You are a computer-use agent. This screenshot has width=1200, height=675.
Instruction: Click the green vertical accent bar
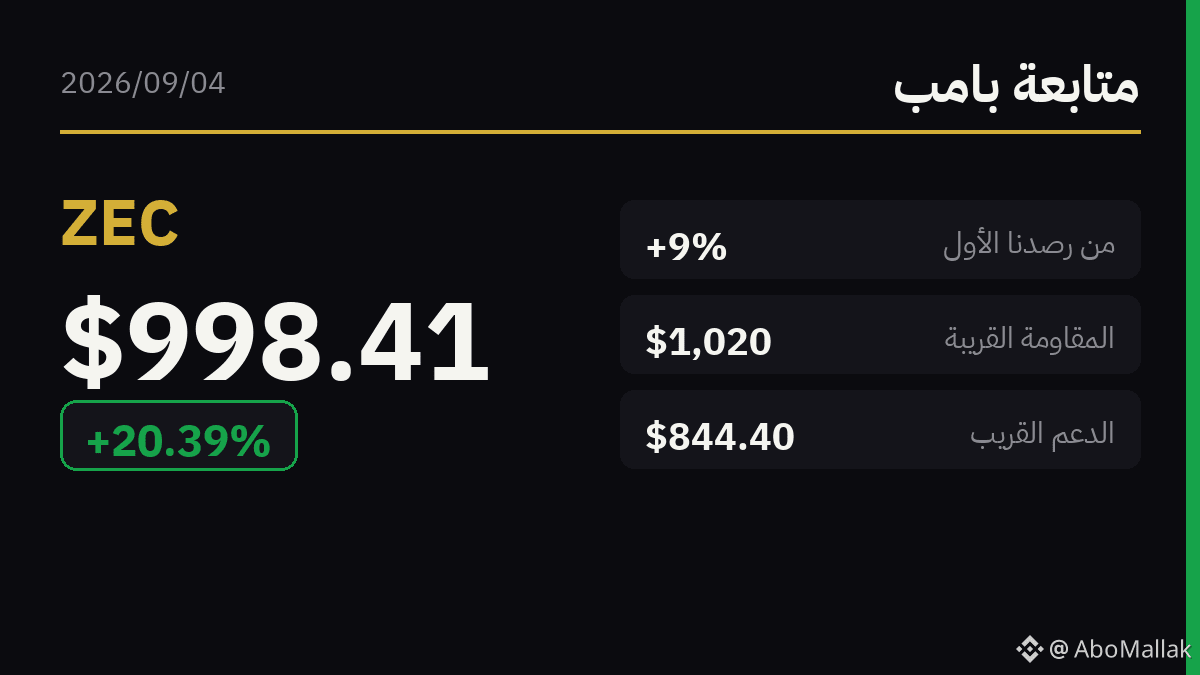(1193, 337)
